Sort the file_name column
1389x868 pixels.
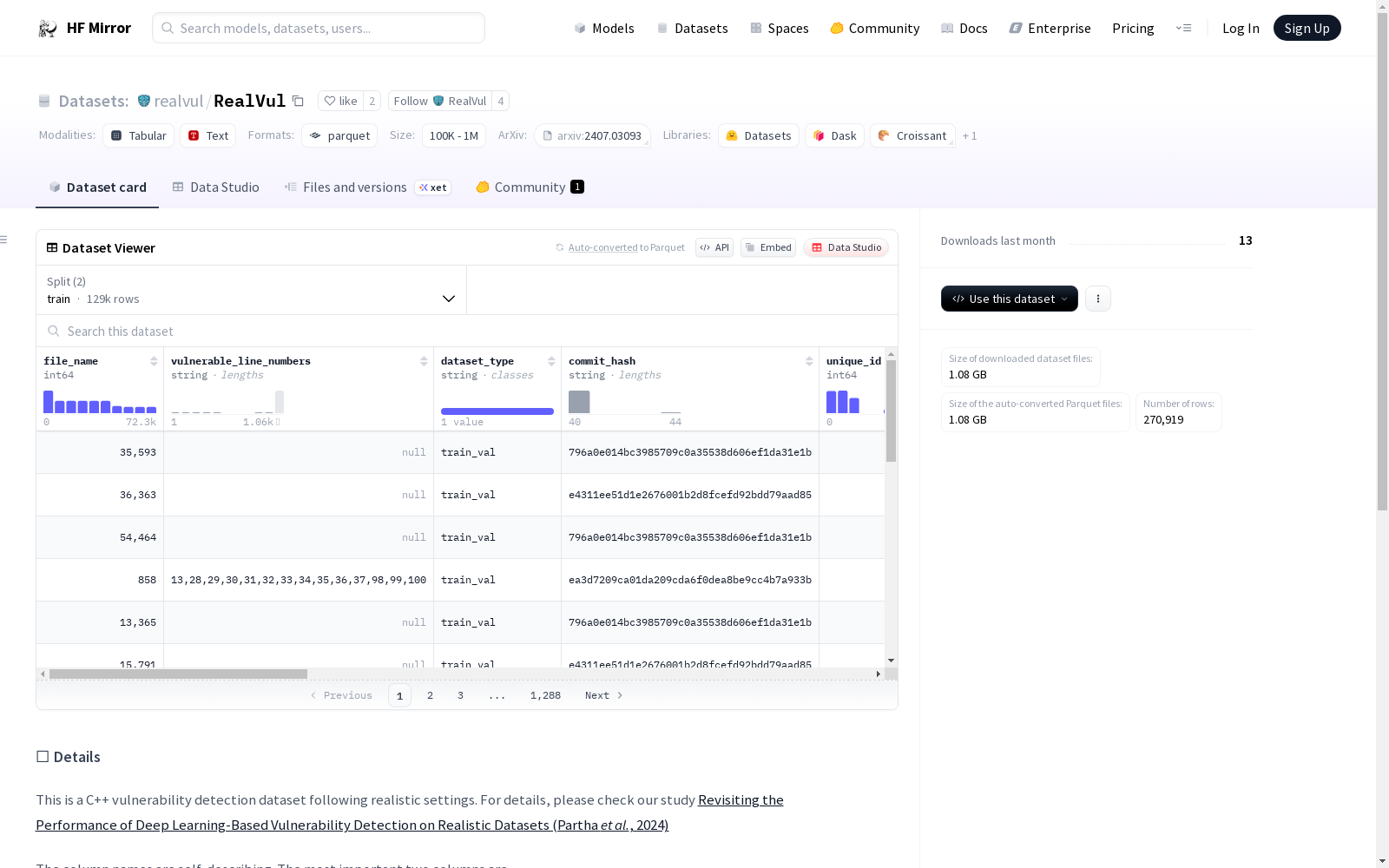point(154,361)
